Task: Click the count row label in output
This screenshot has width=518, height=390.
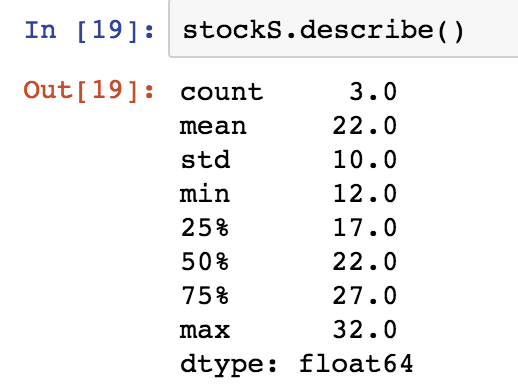Action: point(222,92)
